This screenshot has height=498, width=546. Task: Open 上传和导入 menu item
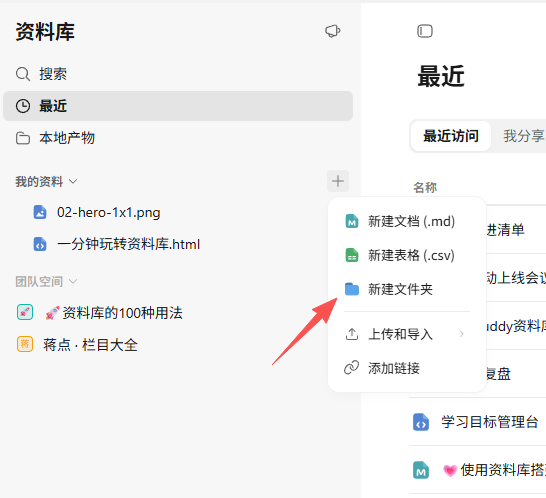coord(407,334)
